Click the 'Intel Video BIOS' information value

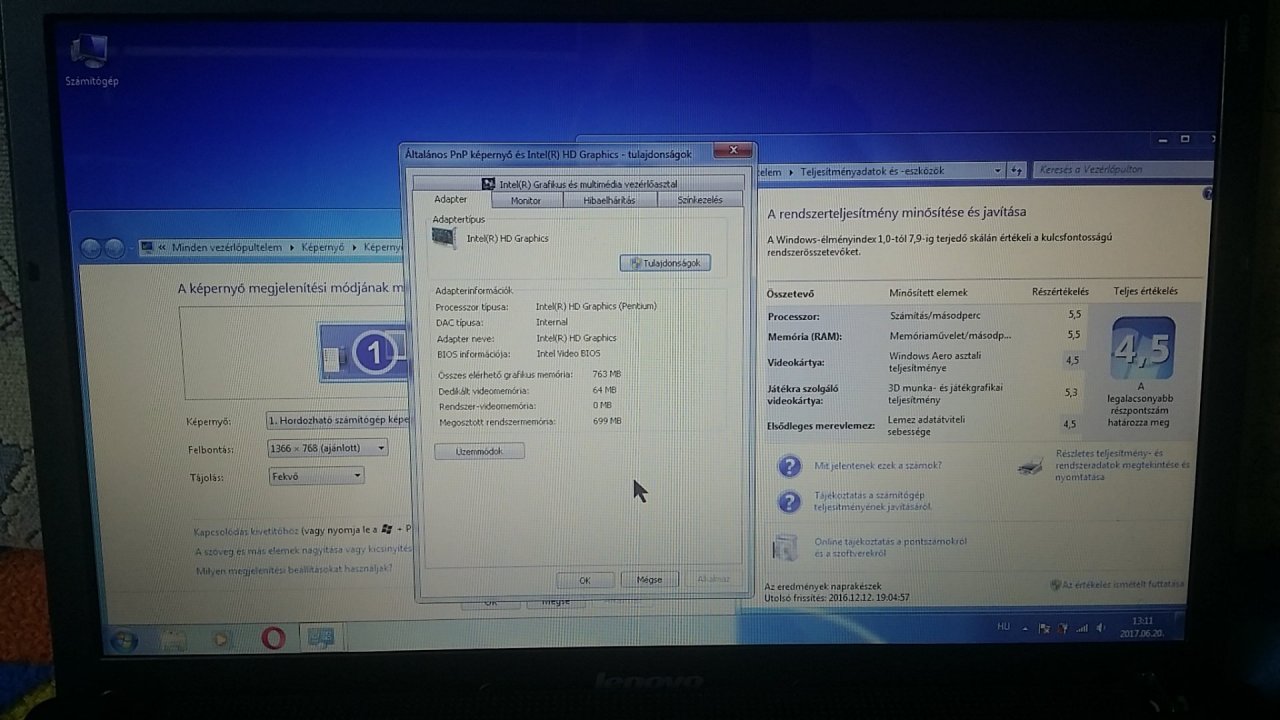click(x=569, y=353)
